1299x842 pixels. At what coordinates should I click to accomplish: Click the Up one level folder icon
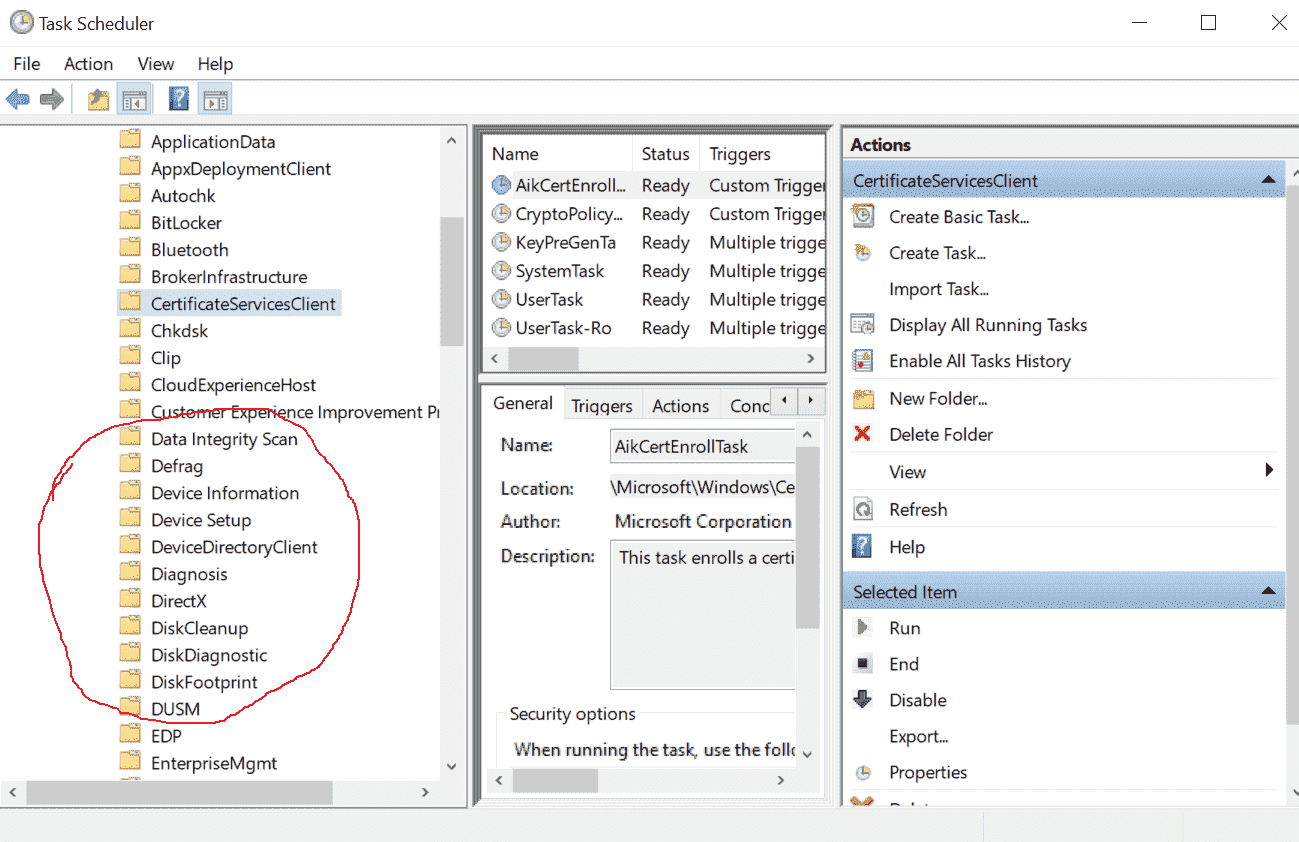tap(98, 99)
